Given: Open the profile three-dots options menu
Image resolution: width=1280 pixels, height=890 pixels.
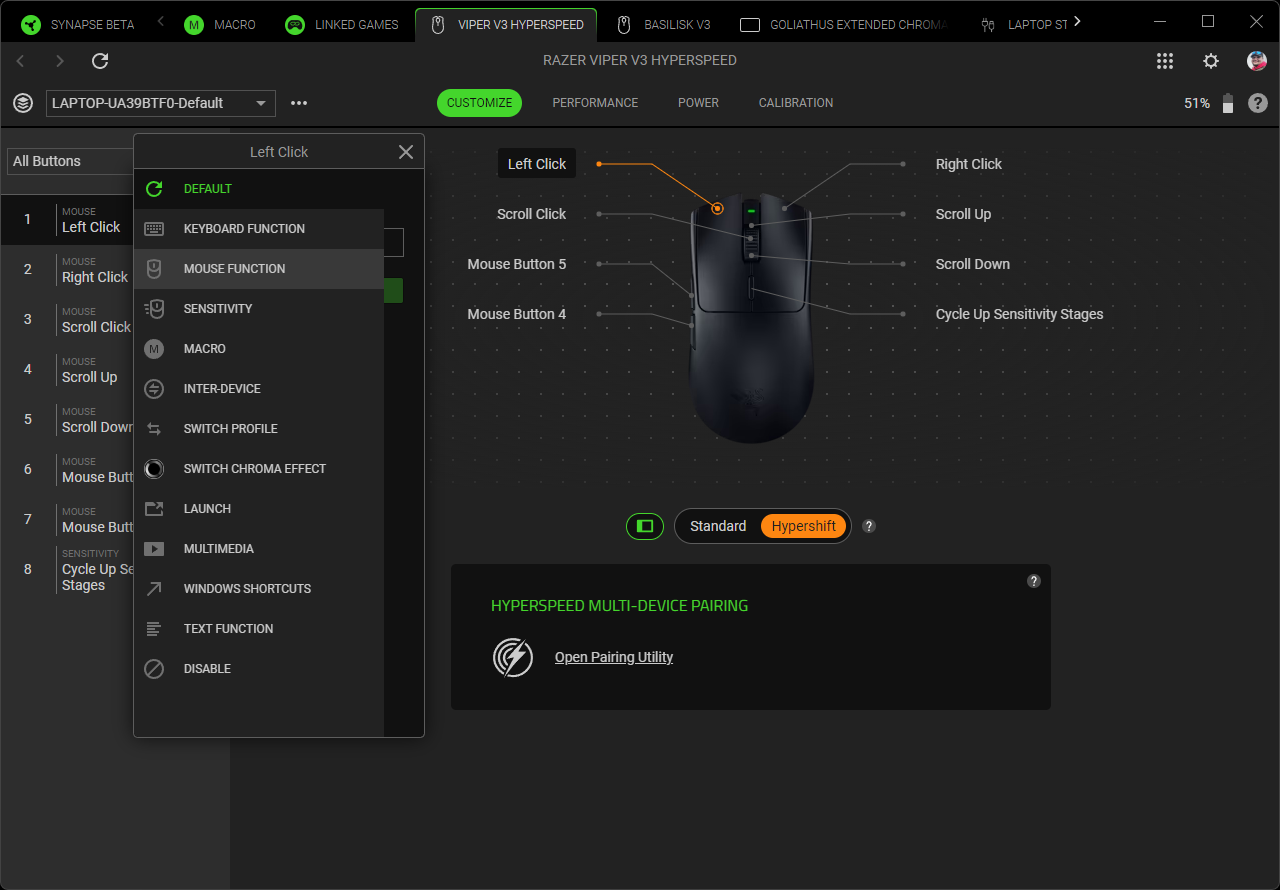Looking at the screenshot, I should click(x=299, y=103).
